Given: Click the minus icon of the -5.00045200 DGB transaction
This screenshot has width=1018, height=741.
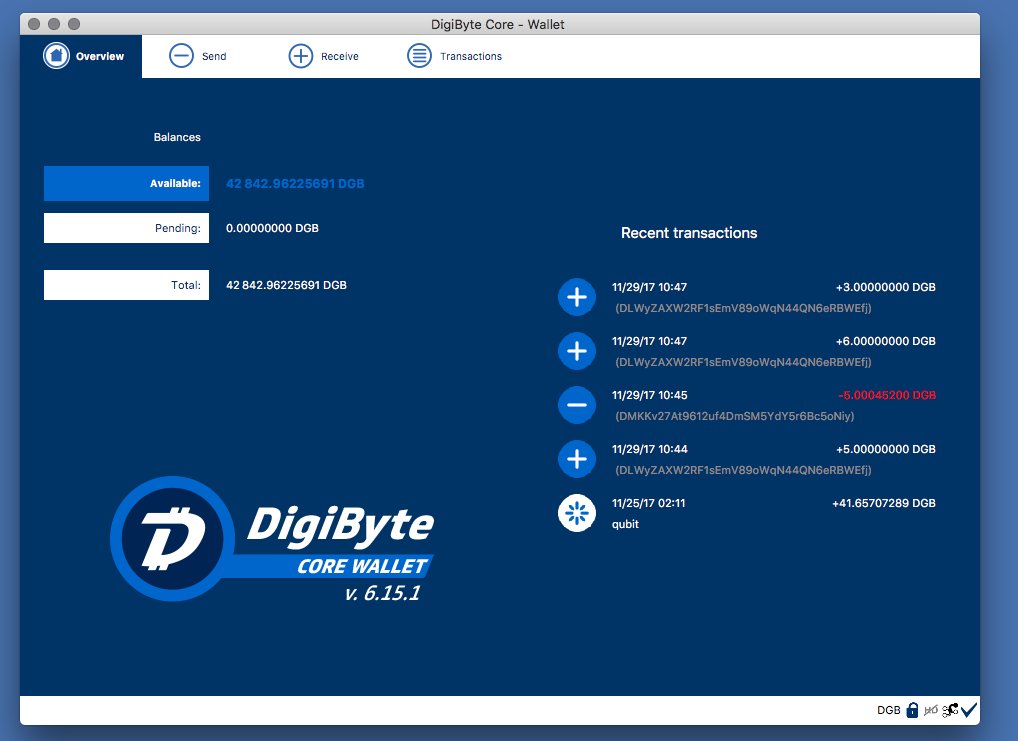Looking at the screenshot, I should pyautogui.click(x=577, y=405).
